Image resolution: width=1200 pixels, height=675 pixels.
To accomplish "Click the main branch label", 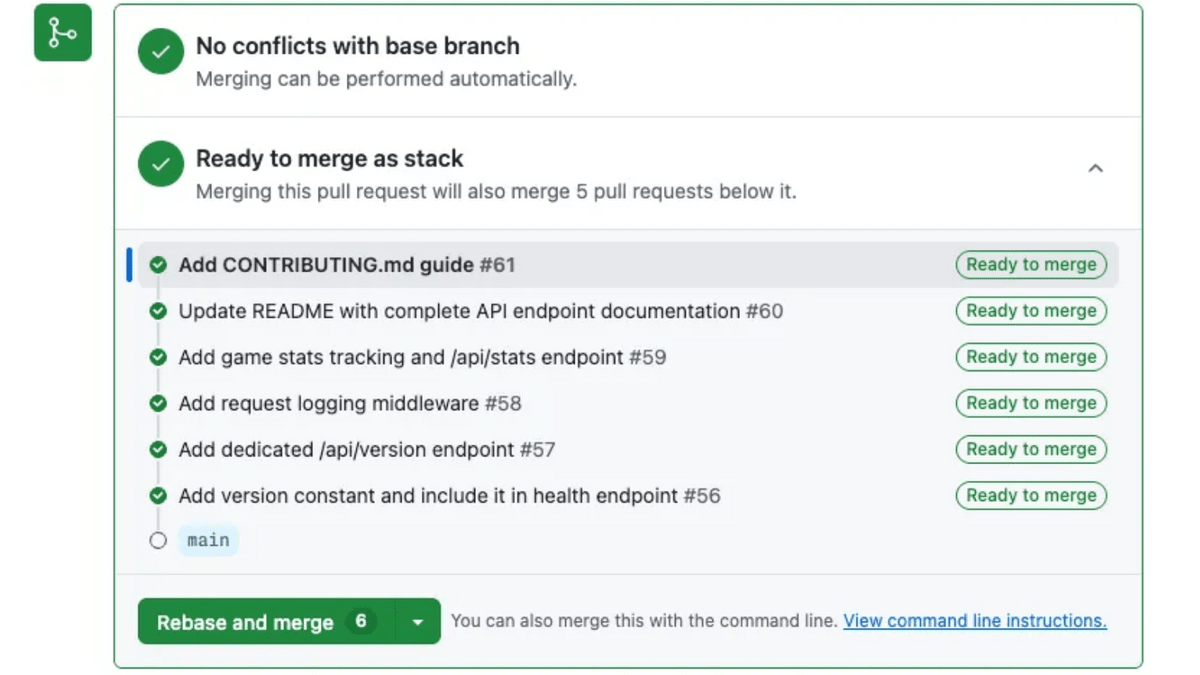I will (x=208, y=541).
